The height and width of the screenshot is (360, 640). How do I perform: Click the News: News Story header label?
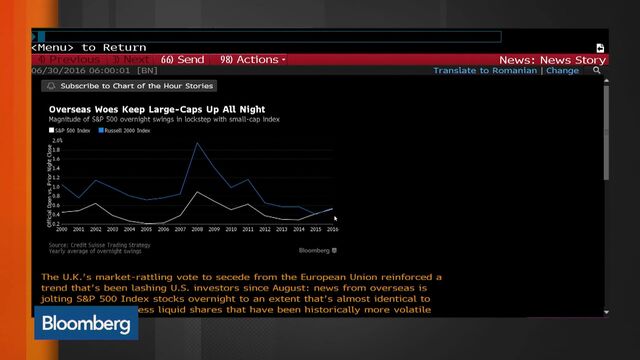[x=552, y=60]
